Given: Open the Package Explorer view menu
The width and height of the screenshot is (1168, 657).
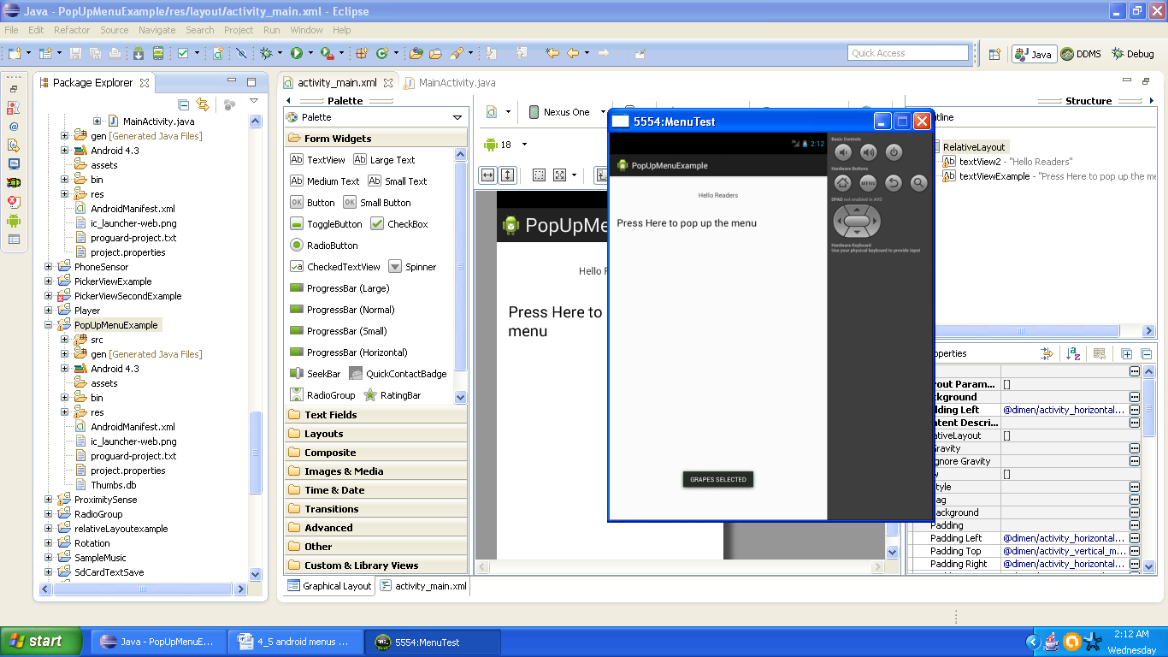Looking at the screenshot, I should (x=254, y=101).
